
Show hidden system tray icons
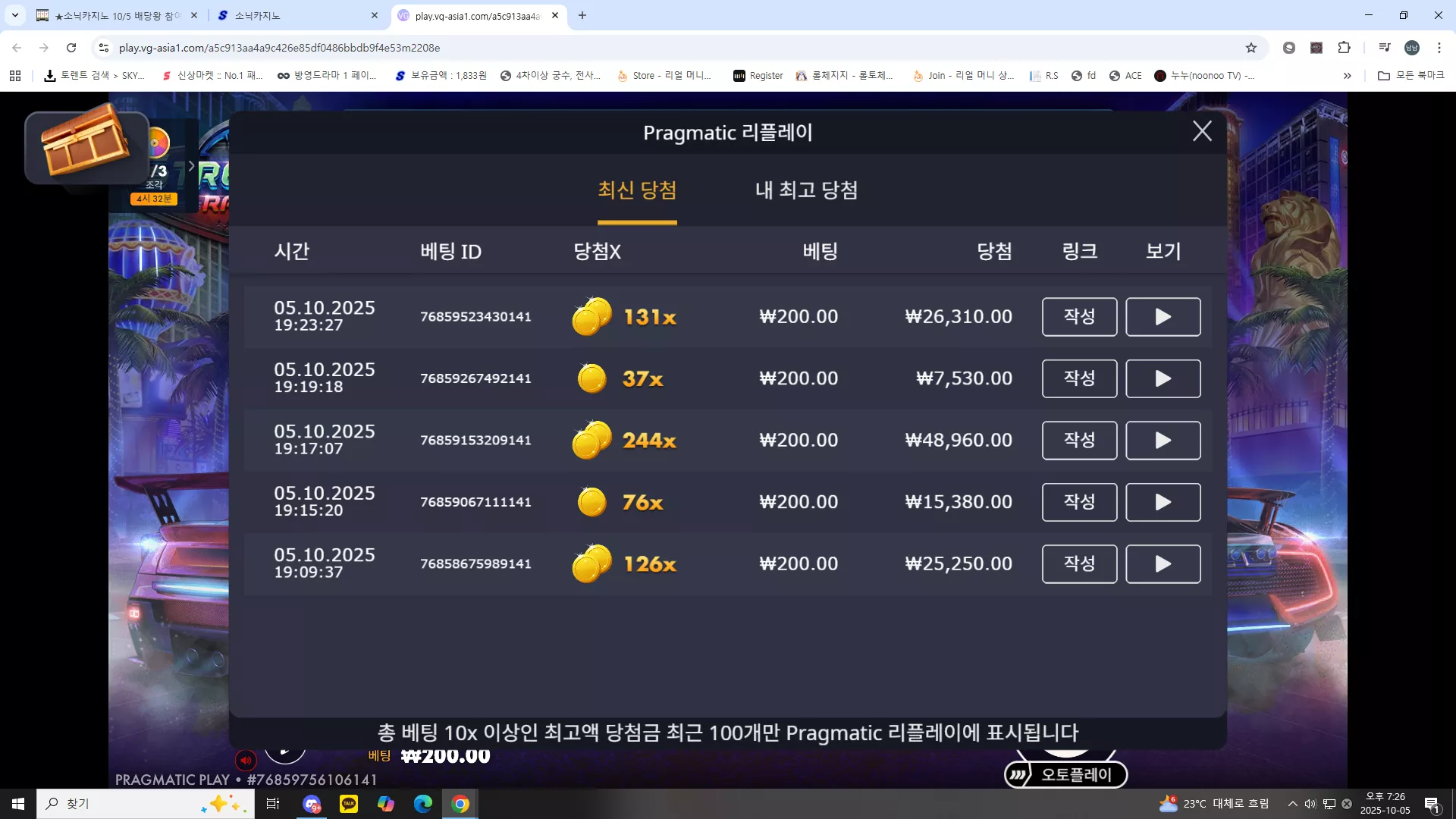[1292, 804]
